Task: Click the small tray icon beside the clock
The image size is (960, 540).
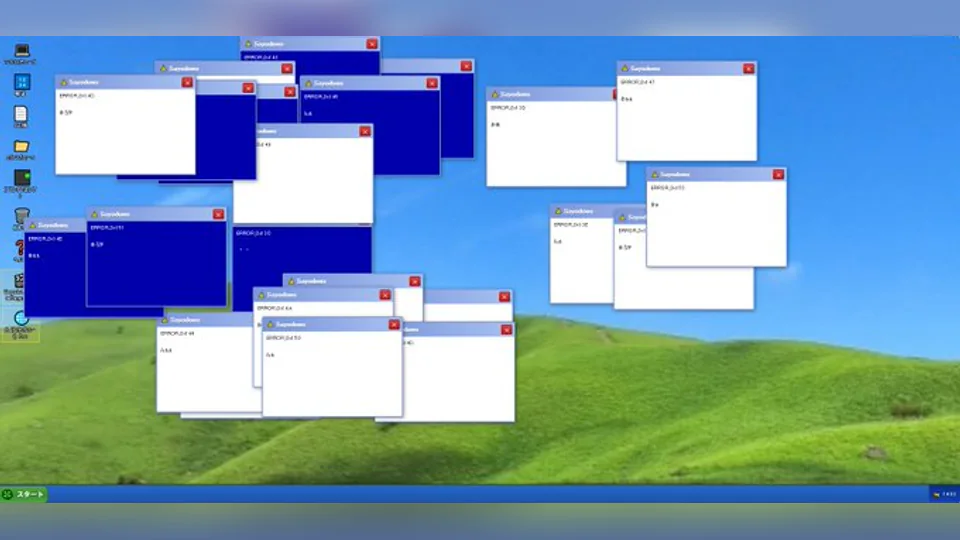Action: [937, 495]
